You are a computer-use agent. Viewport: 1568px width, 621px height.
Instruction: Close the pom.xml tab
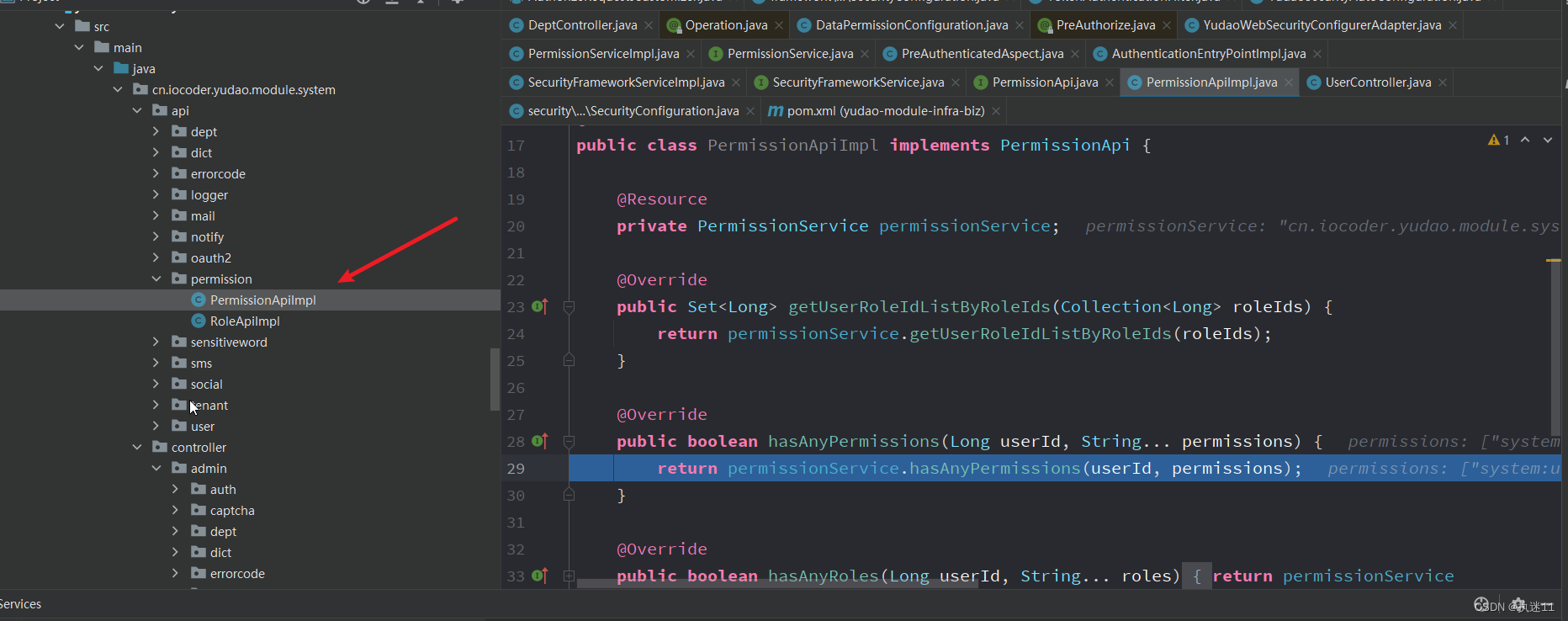[996, 111]
